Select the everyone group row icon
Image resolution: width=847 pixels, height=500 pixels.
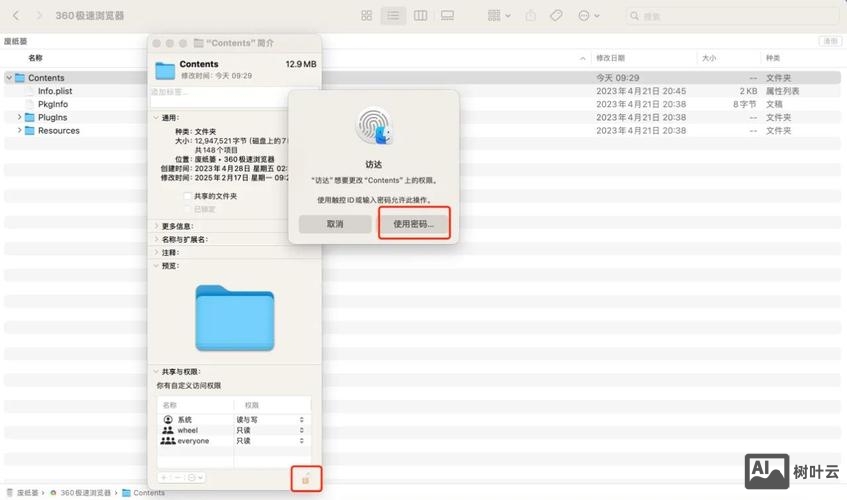point(167,441)
